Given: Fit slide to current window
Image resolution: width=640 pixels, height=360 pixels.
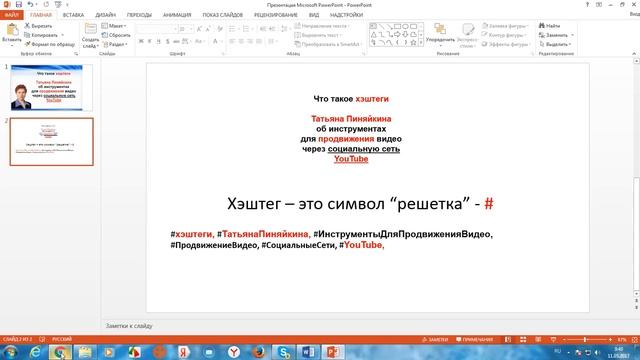Looking at the screenshot, I should click(x=634, y=340).
